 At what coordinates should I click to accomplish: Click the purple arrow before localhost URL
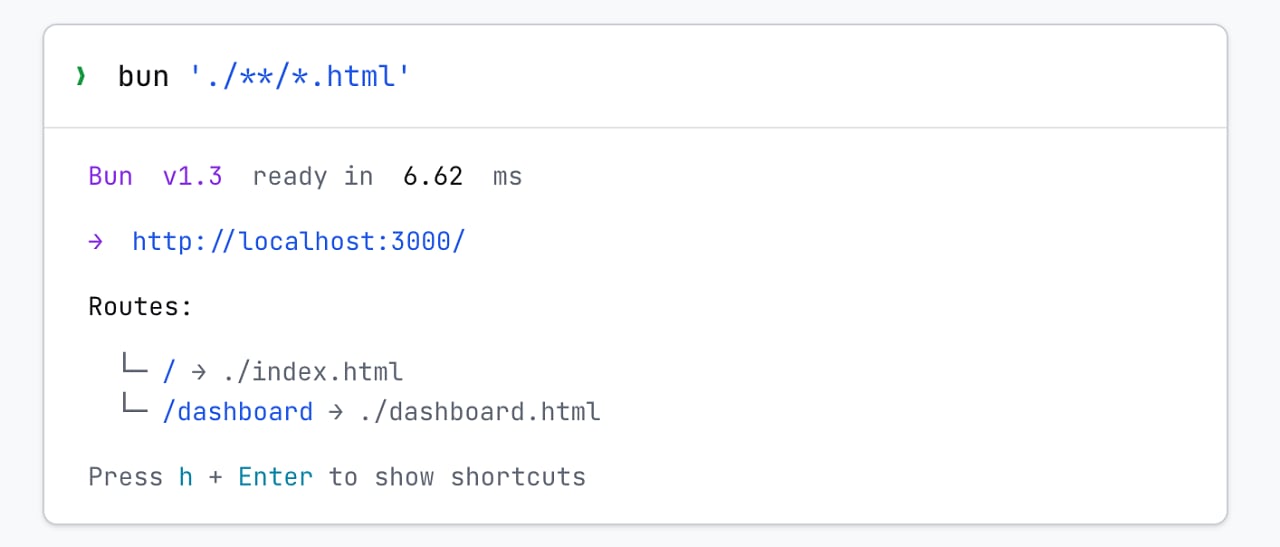tap(95, 241)
